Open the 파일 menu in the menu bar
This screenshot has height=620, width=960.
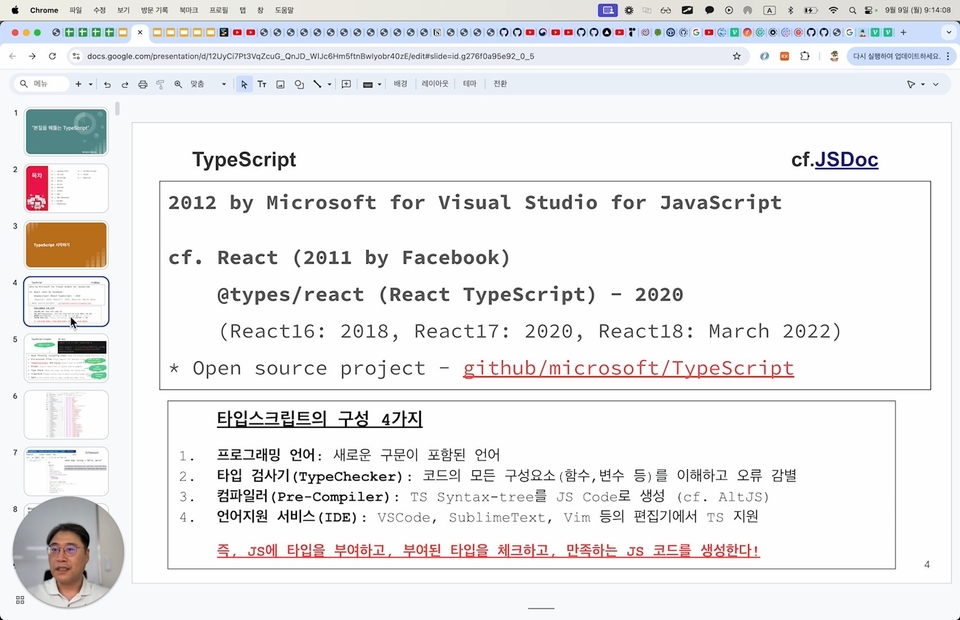(75, 10)
